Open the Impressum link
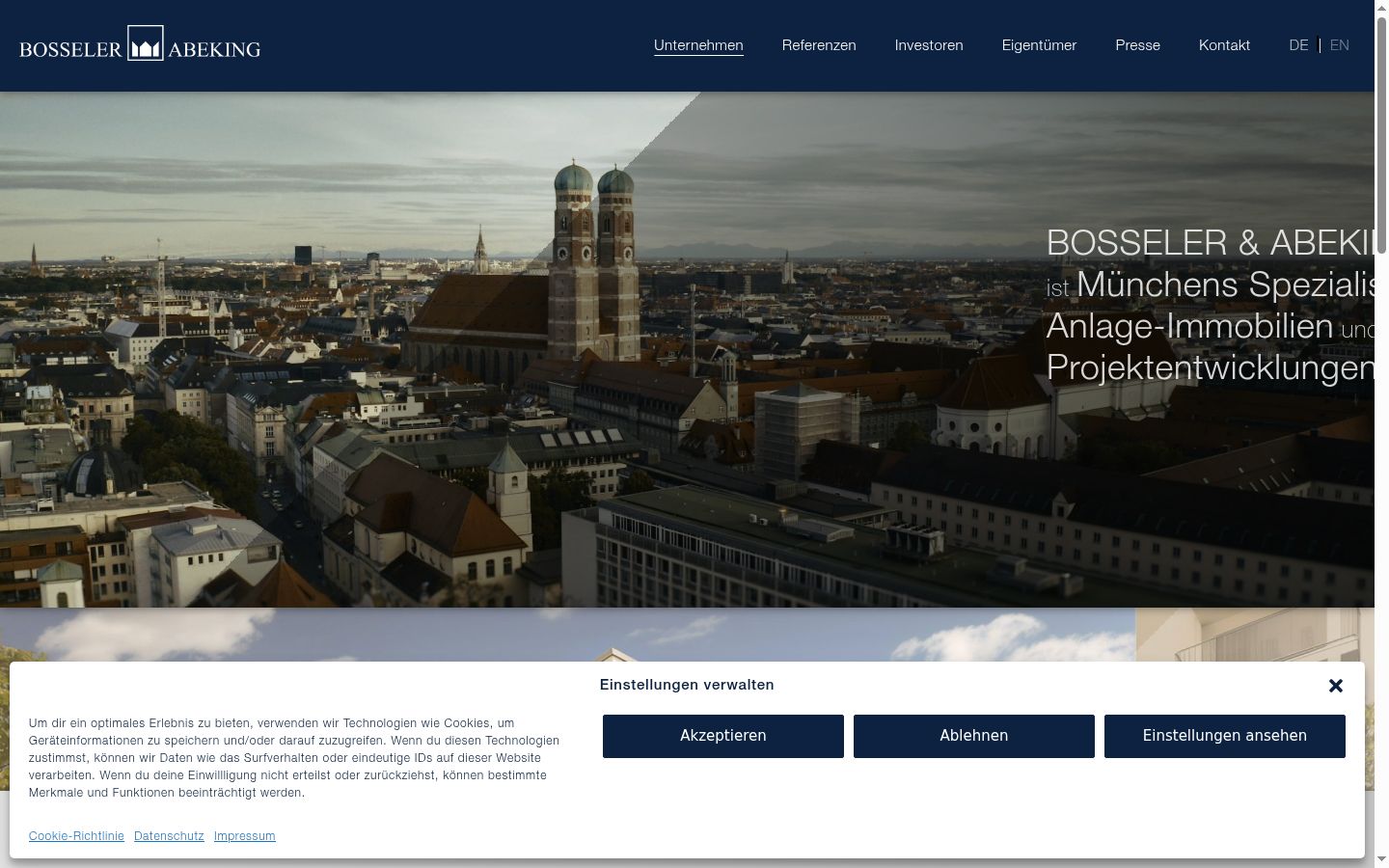The image size is (1389, 868). tap(245, 836)
